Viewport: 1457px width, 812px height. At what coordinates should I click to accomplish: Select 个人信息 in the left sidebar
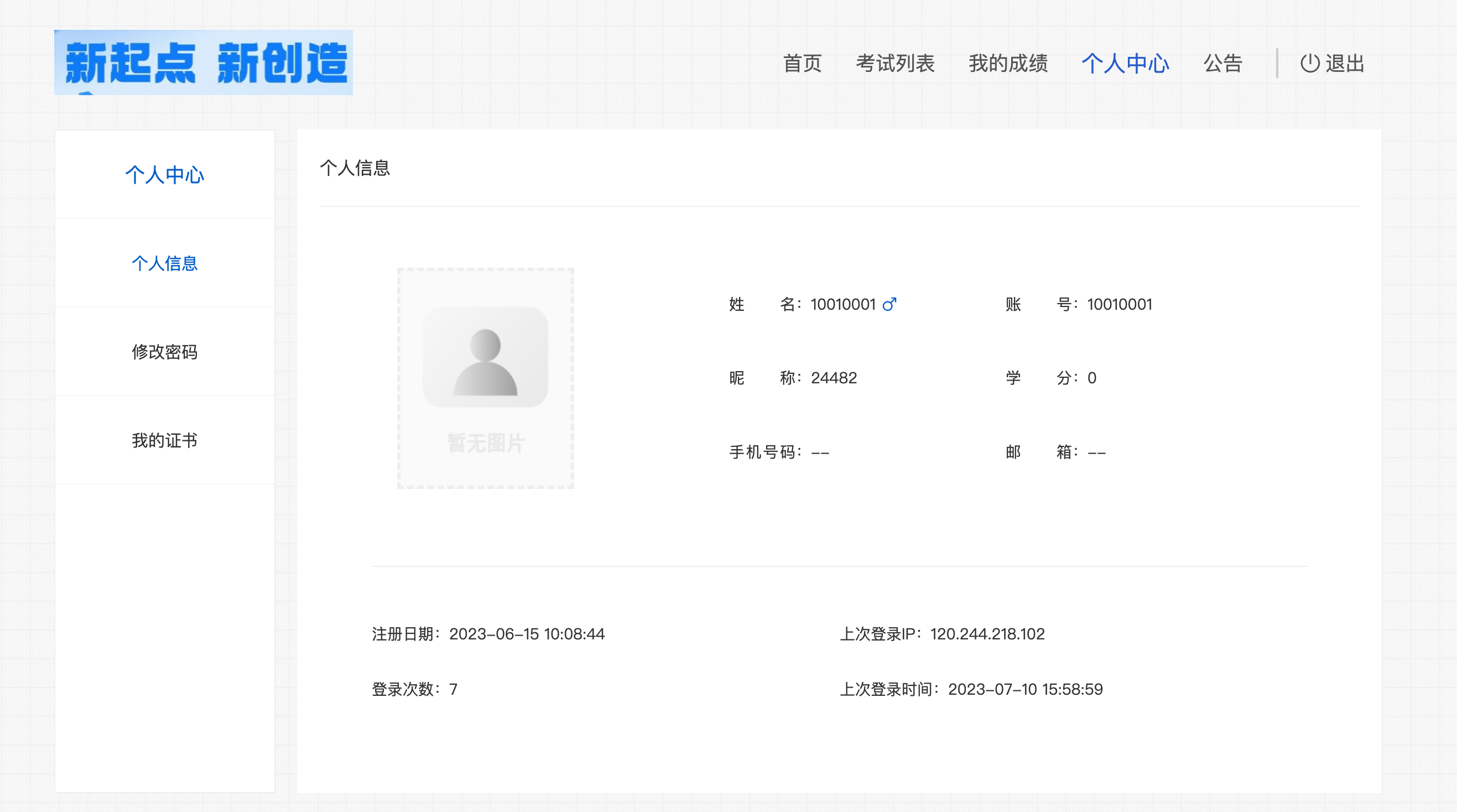click(x=165, y=263)
